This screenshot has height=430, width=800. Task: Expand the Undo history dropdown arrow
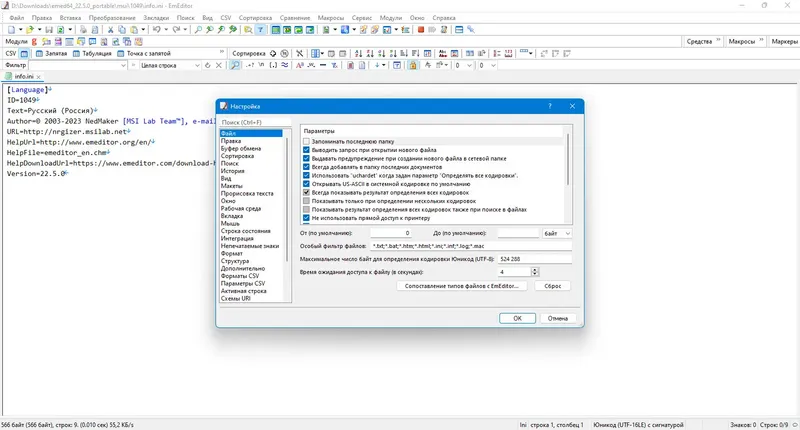coord(166,30)
